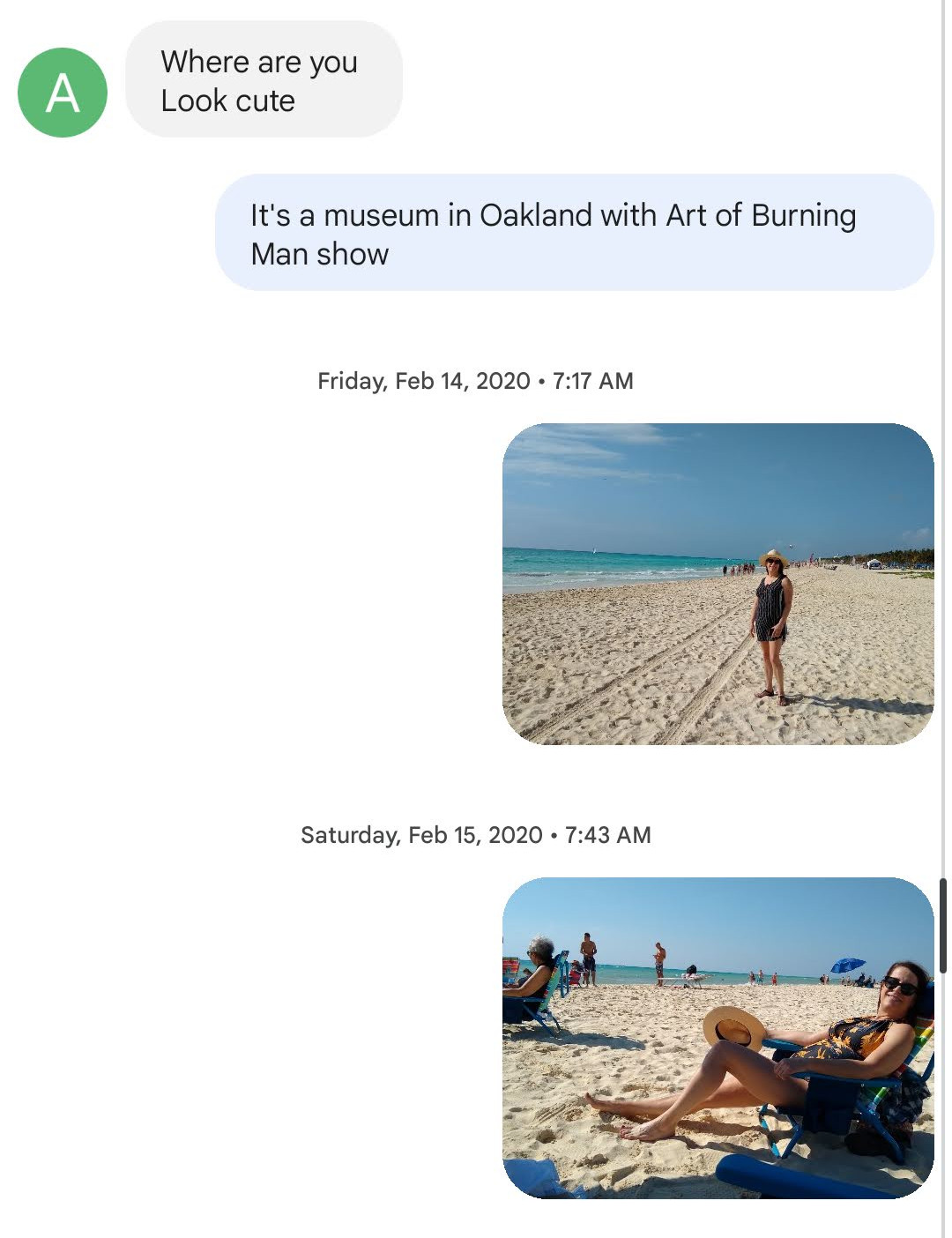Click the words "Man show" in the sent message
952x1238 pixels.
pyautogui.click(x=319, y=254)
